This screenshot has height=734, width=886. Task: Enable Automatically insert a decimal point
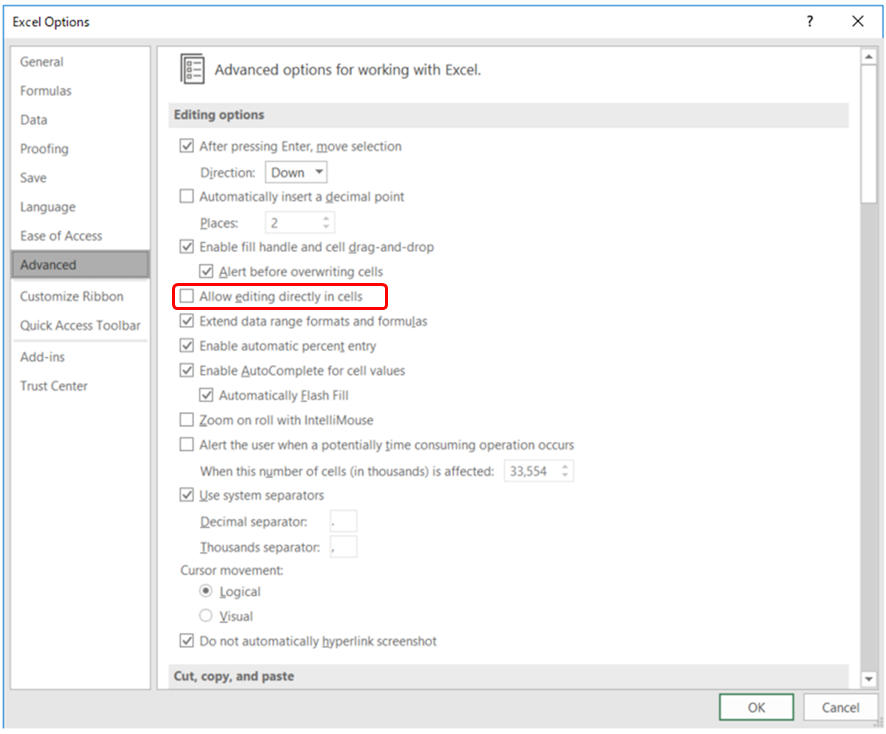(x=186, y=196)
